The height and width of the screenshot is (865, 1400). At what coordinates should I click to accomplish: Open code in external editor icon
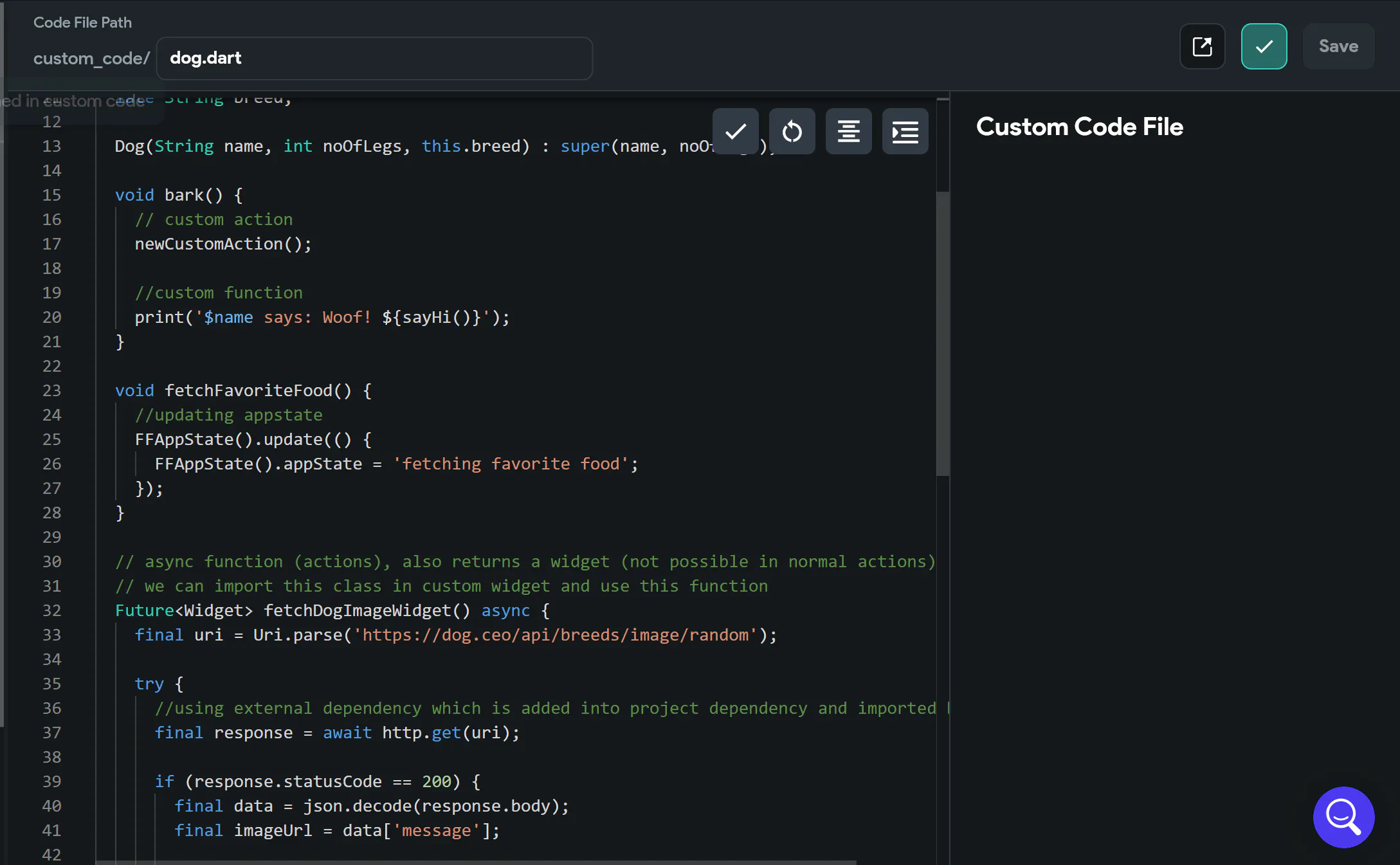pos(1202,46)
